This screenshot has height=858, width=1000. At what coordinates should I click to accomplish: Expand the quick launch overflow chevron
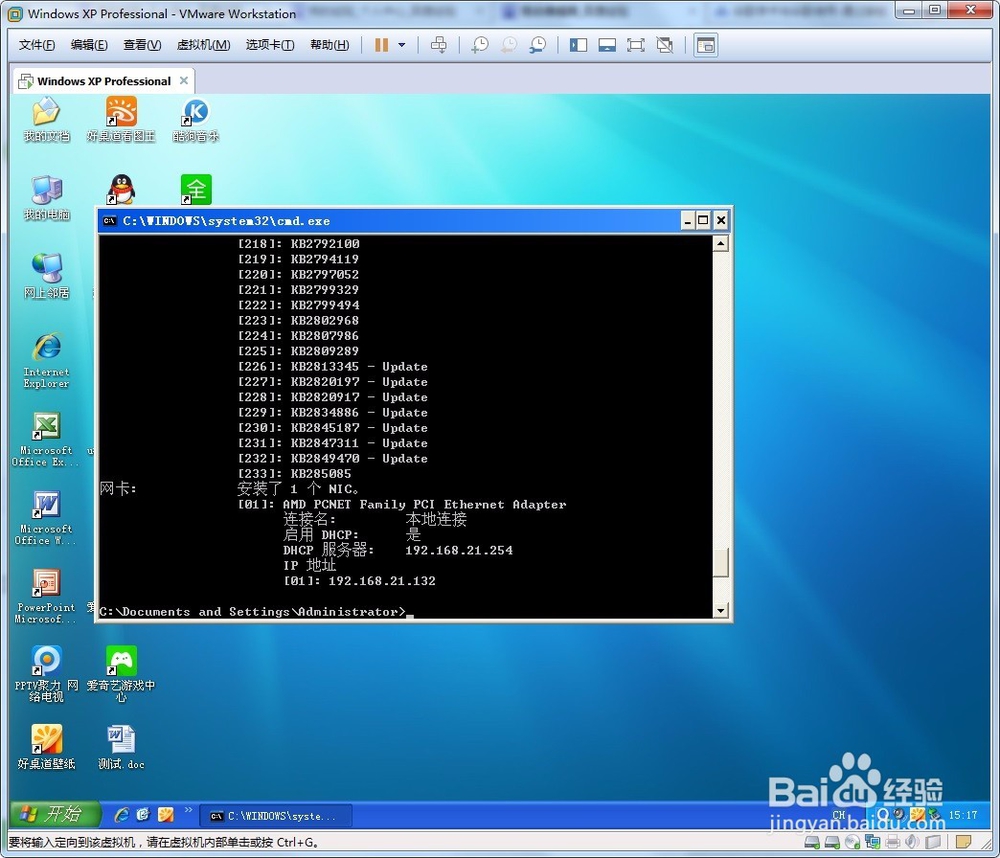pyautogui.click(x=188, y=811)
